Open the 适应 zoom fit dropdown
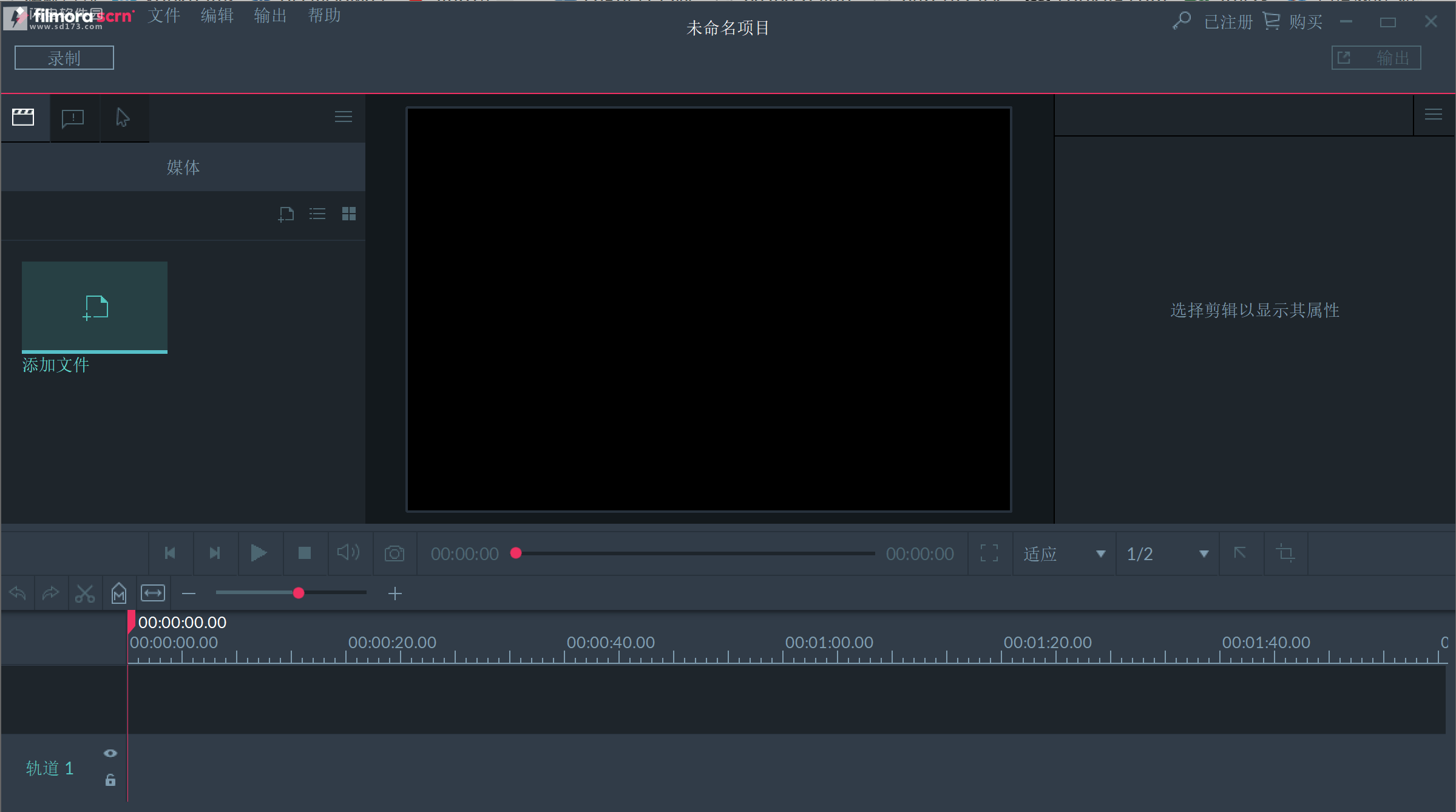 pos(1065,553)
